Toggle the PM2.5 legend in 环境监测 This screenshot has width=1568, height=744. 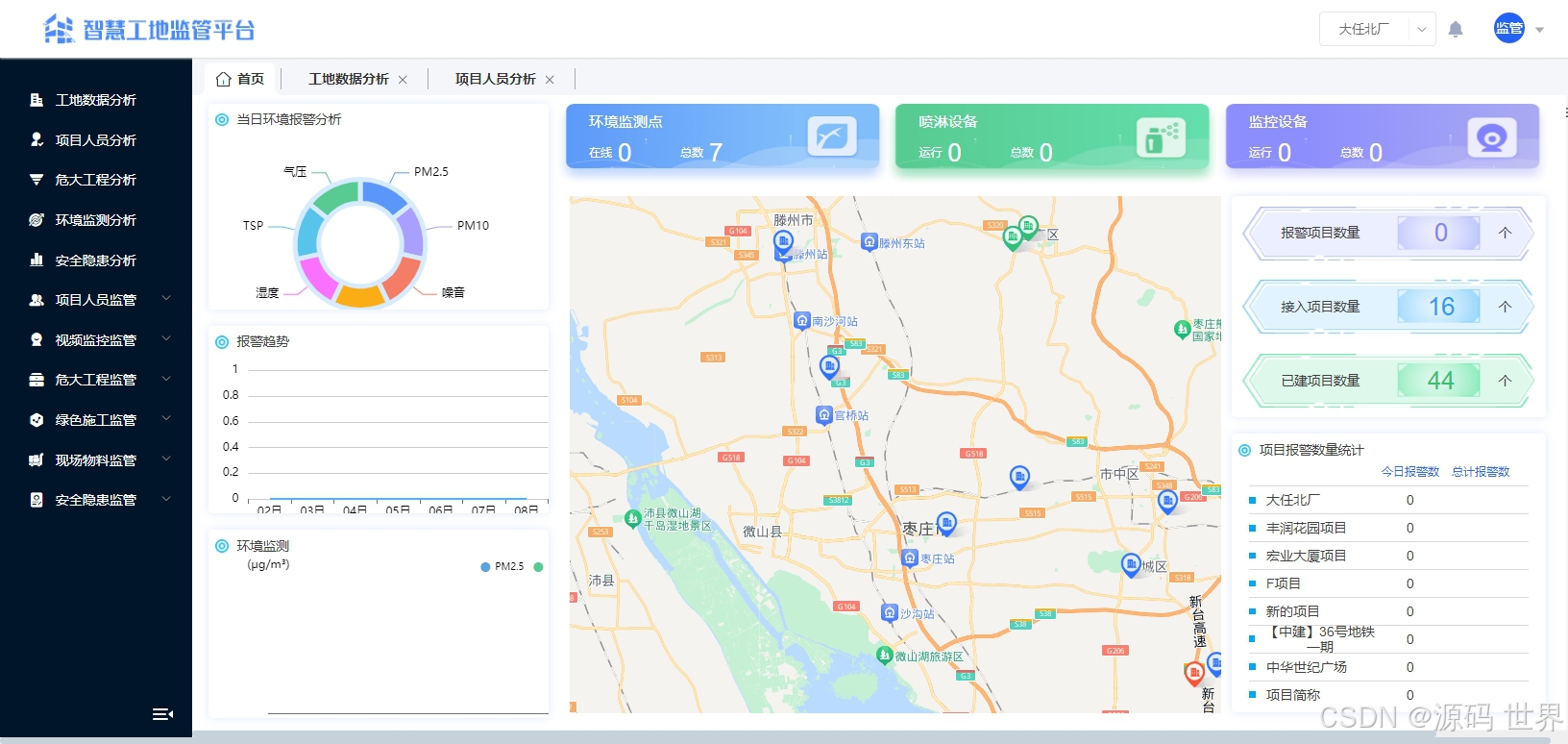click(x=502, y=567)
